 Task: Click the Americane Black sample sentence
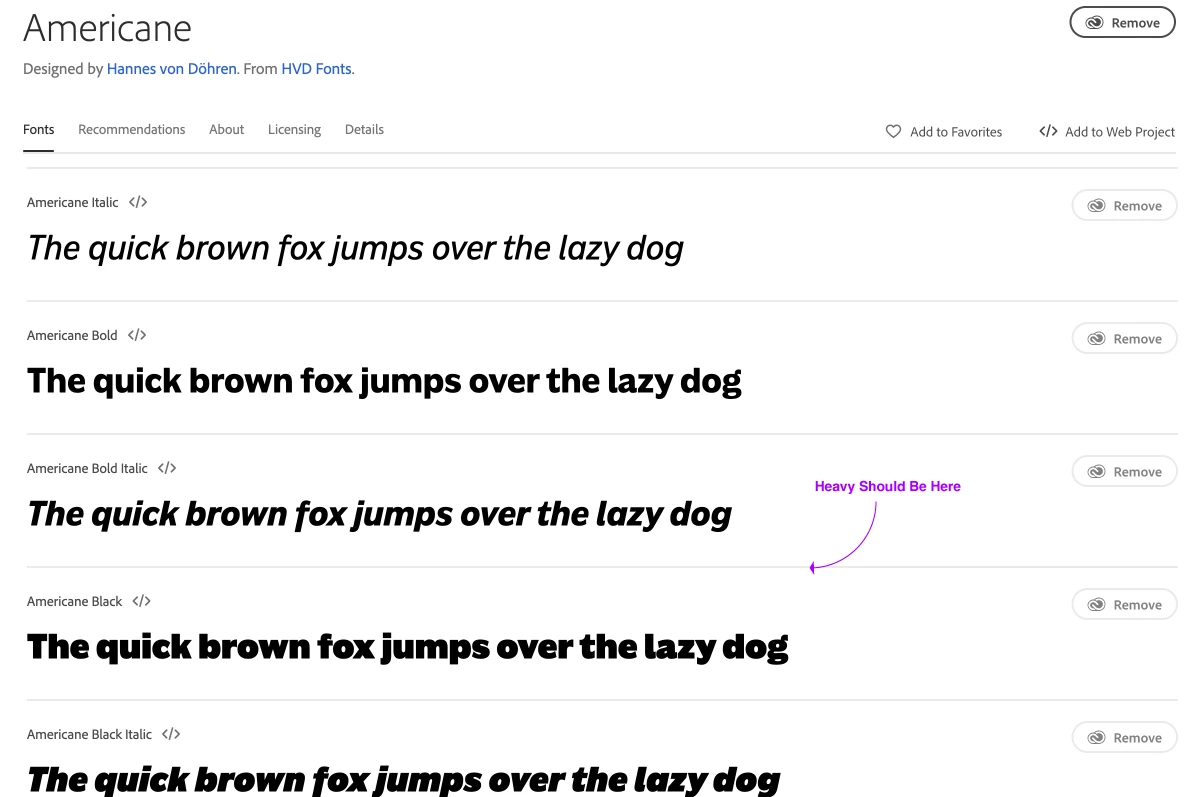click(x=408, y=648)
